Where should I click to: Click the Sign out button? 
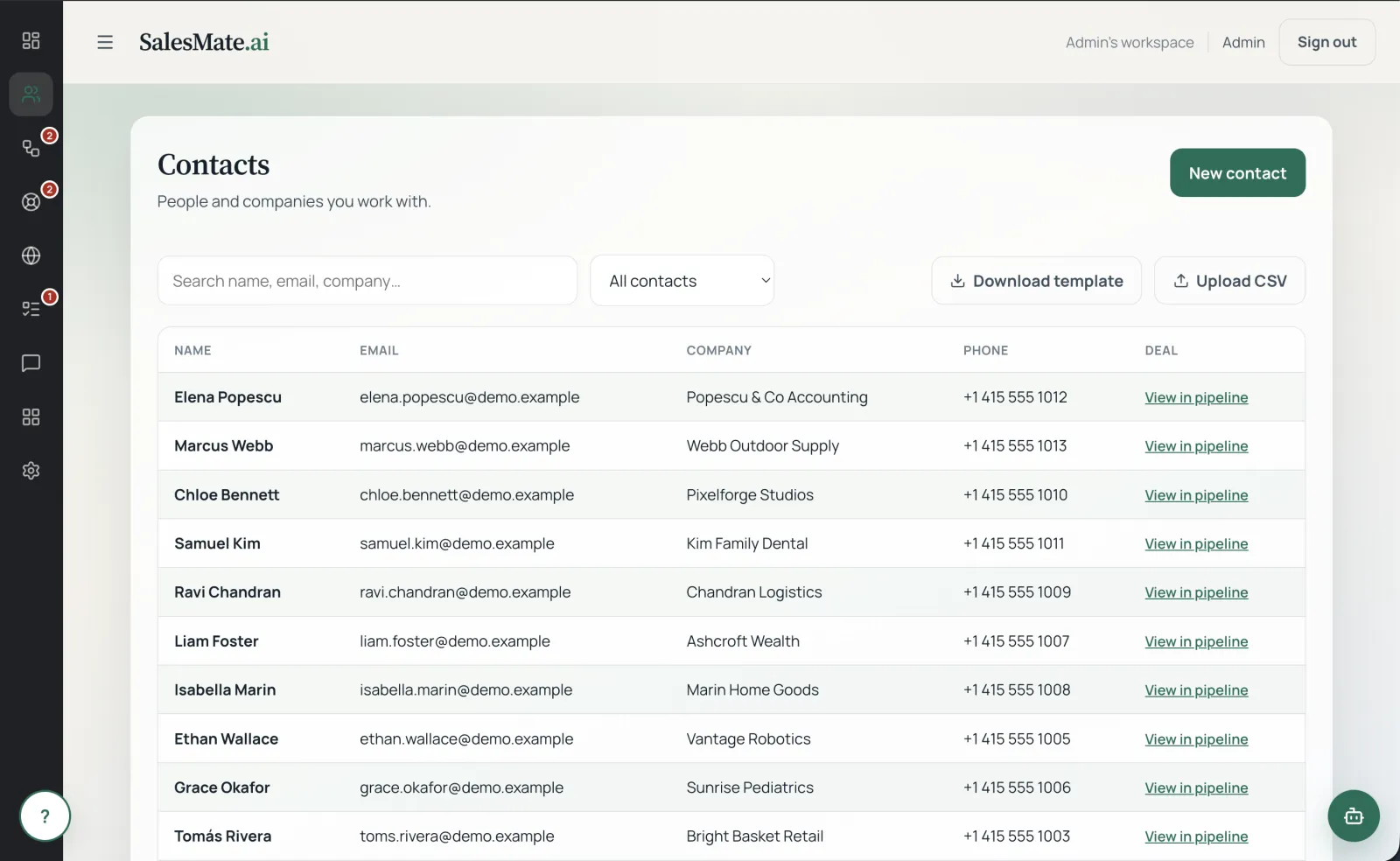pos(1326,42)
